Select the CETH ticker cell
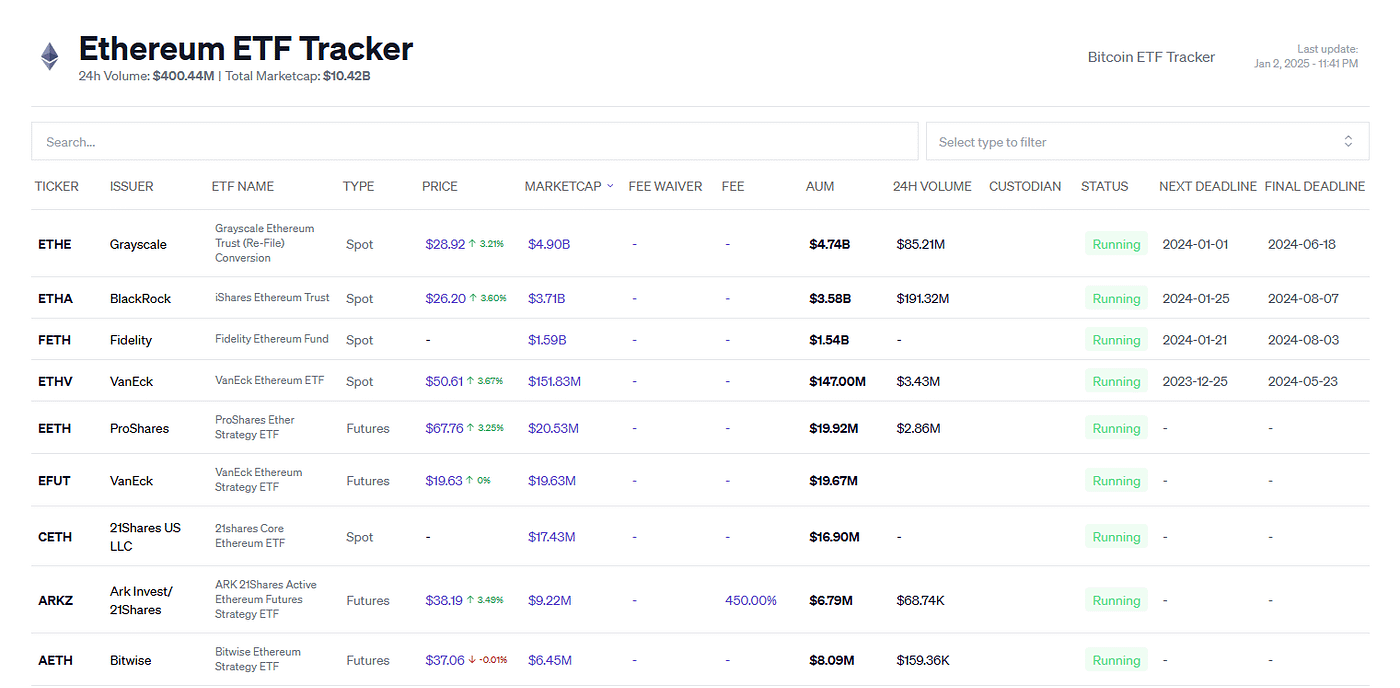 [55, 537]
